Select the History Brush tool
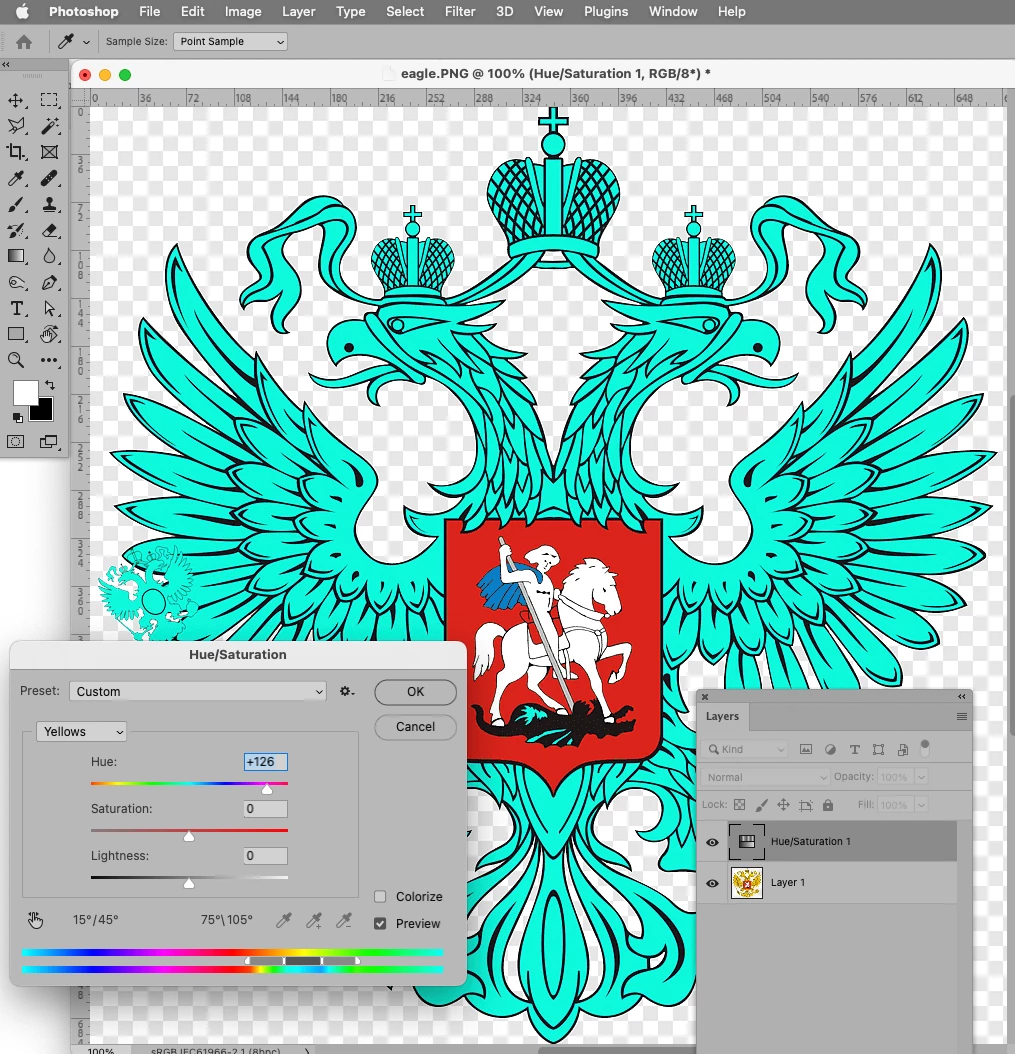 (16, 231)
